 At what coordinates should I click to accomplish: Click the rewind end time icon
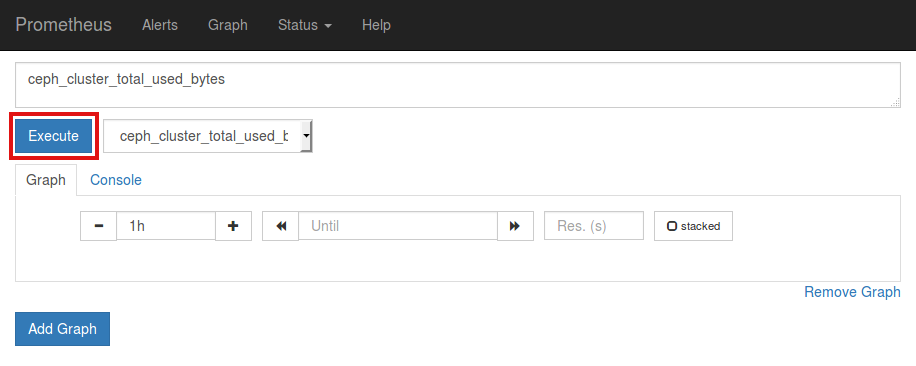click(281, 226)
